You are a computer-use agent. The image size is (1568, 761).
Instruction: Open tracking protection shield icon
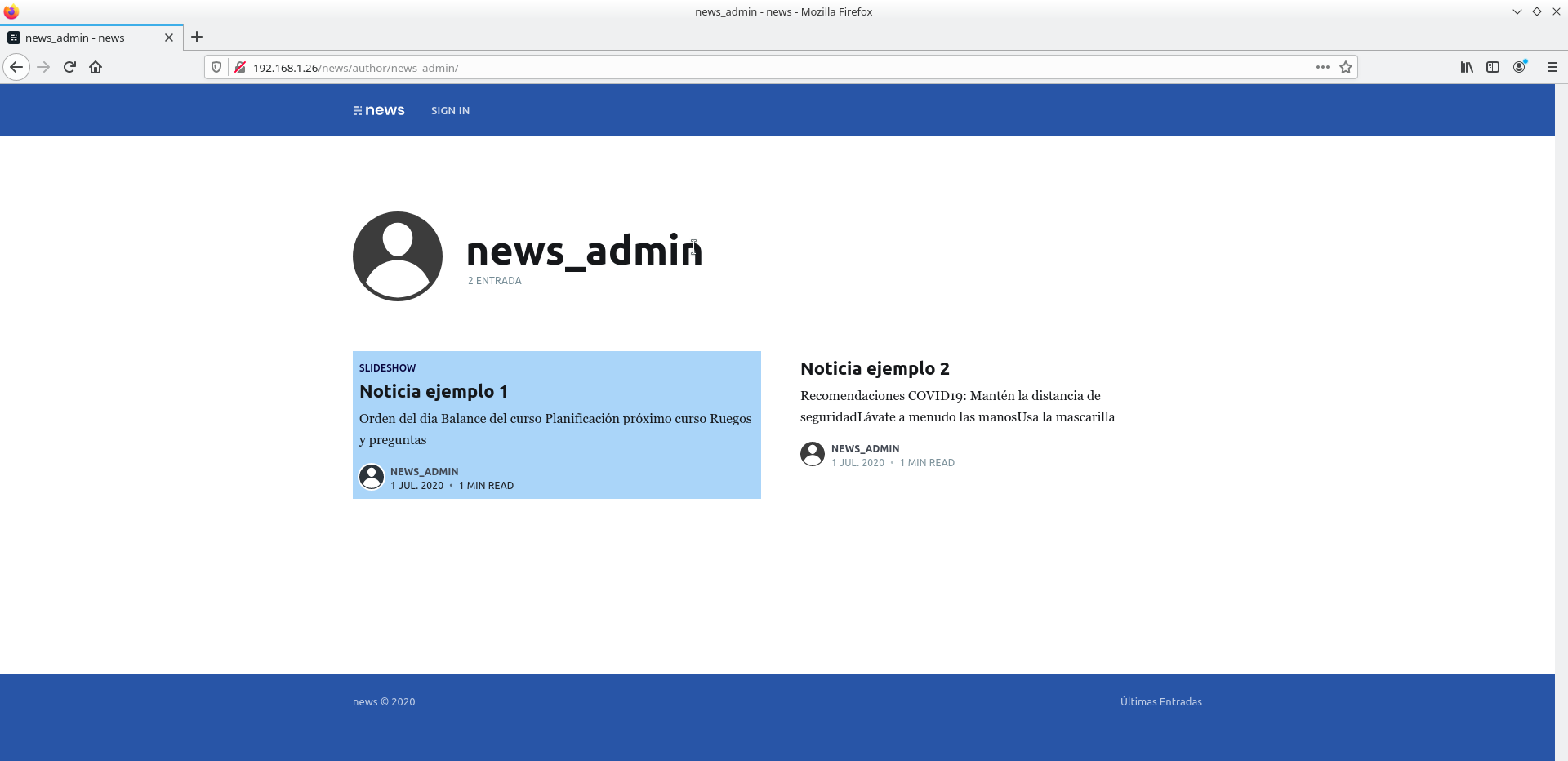[216, 67]
